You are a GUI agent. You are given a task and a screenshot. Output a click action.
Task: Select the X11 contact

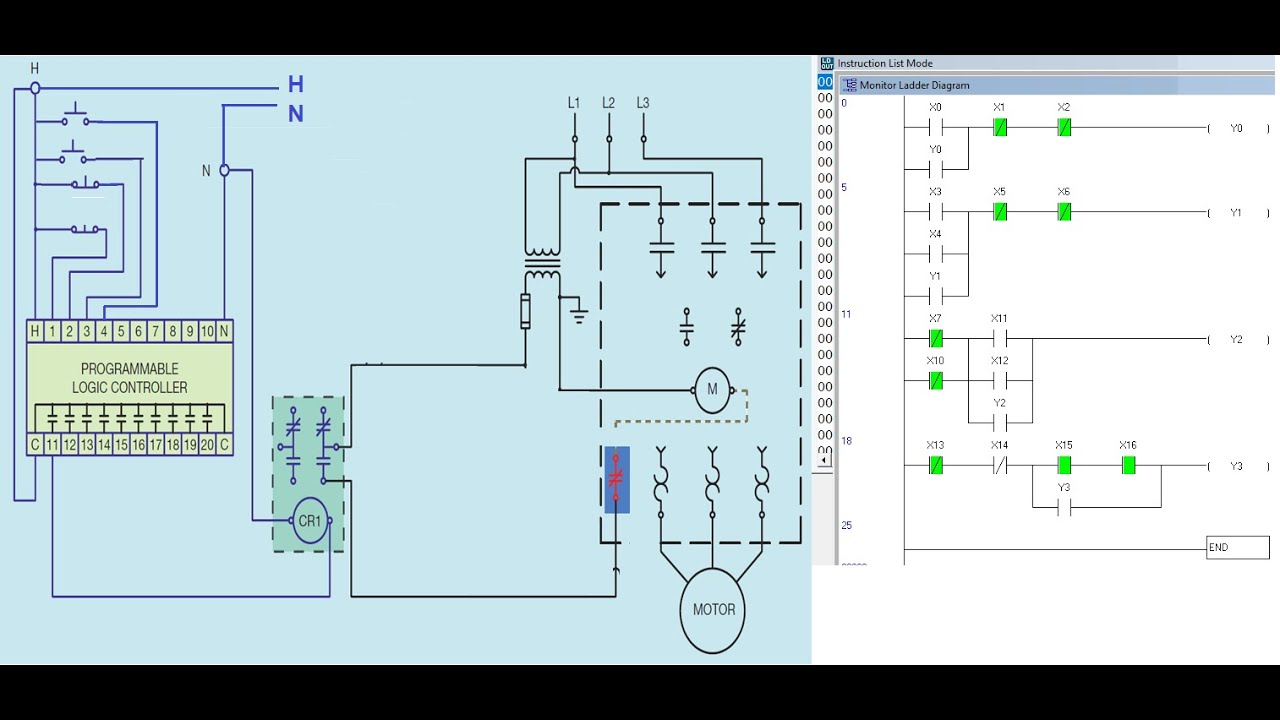999,339
